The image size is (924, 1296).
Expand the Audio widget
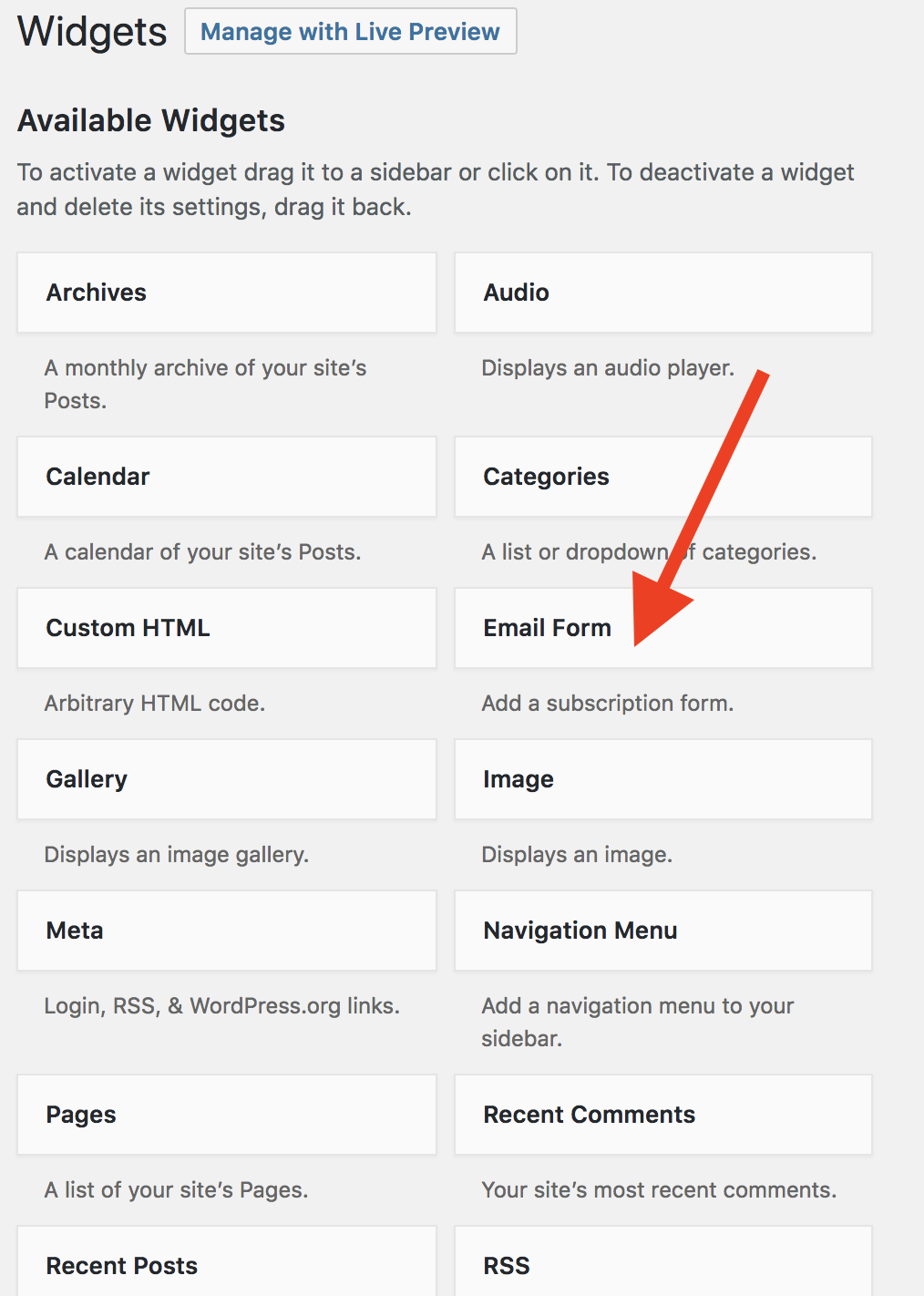click(x=662, y=292)
